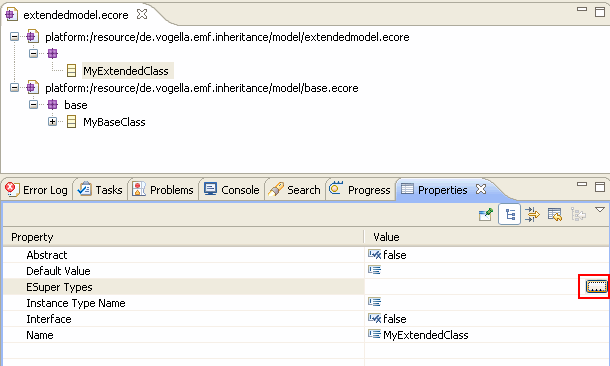Viewport: 610px width, 366px height.
Task: Collapse the unnamed package node
Action: [x=33, y=53]
